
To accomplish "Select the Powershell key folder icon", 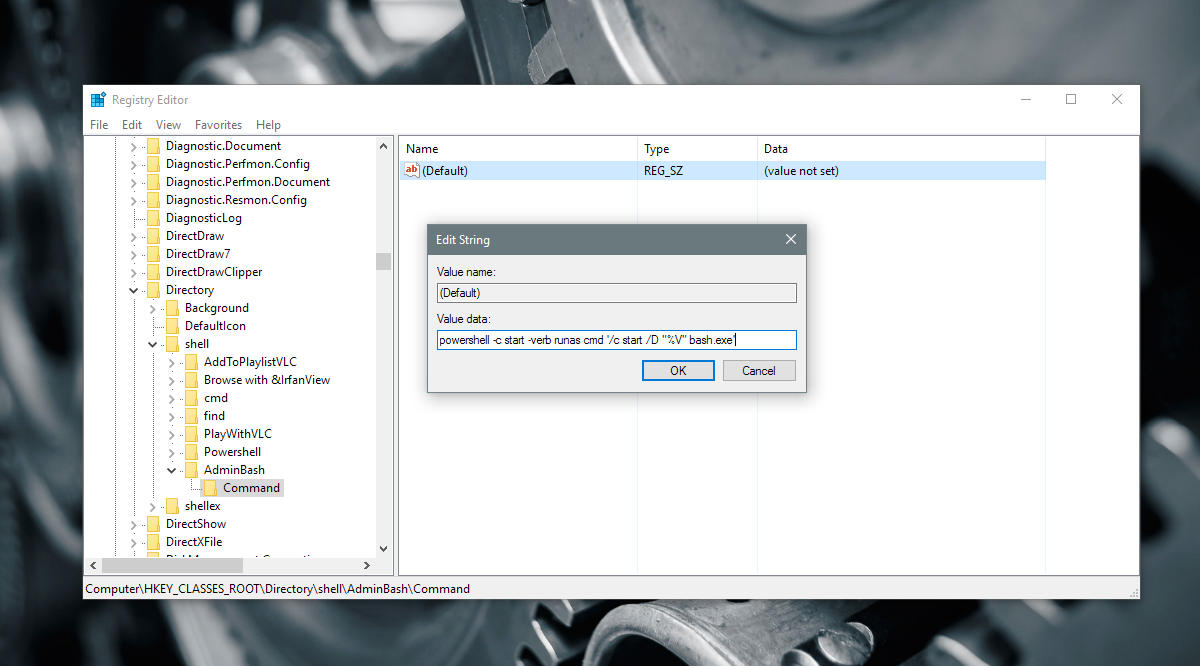I will tap(191, 452).
